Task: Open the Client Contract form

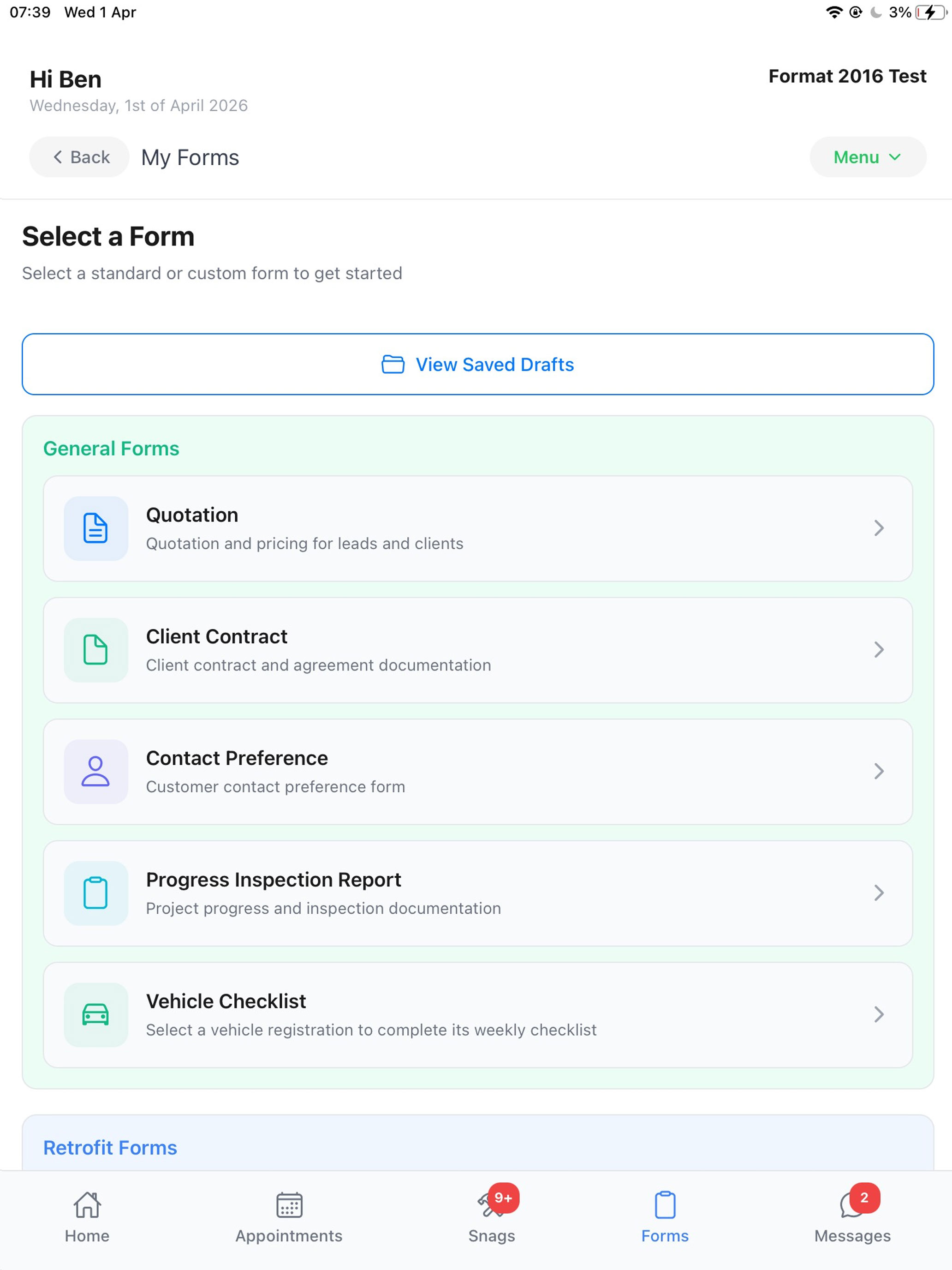Action: pos(477,650)
